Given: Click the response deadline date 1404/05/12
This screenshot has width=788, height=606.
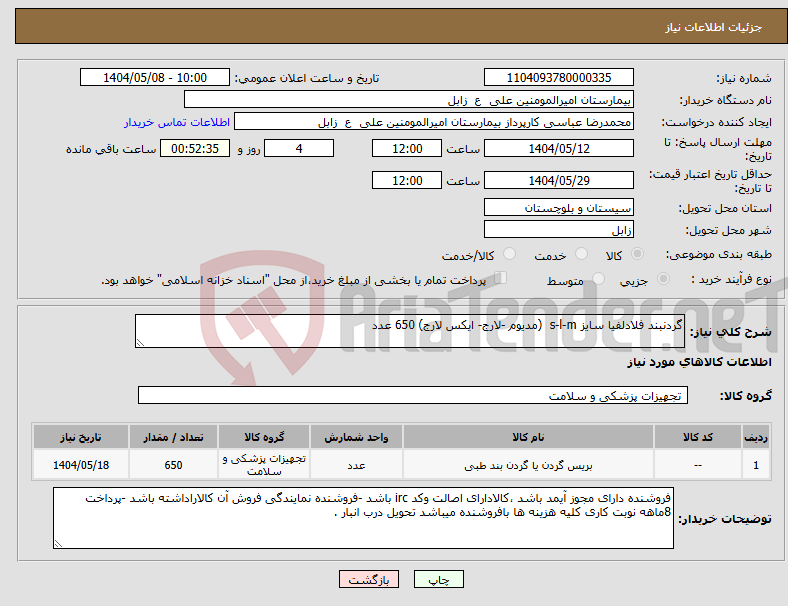Looking at the screenshot, I should pos(558,149).
